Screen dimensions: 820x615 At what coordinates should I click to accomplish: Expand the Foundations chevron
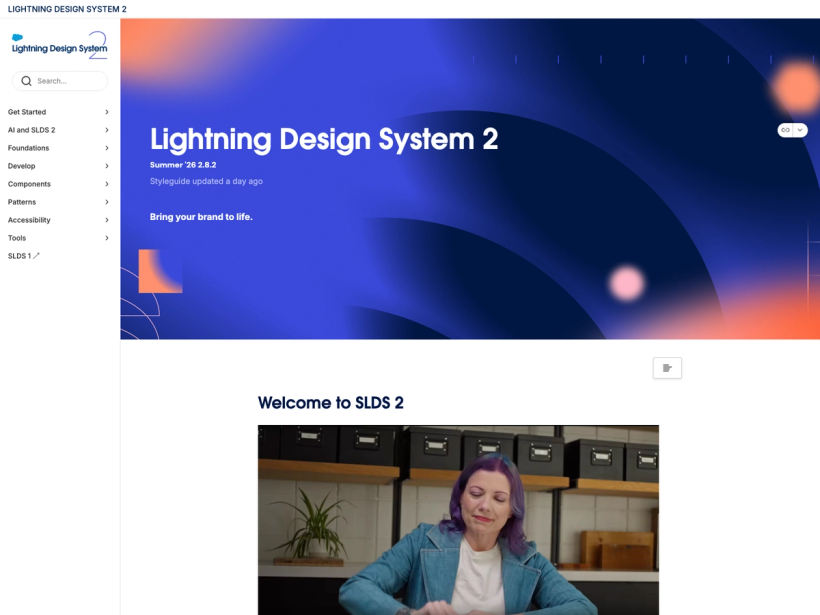click(107, 148)
